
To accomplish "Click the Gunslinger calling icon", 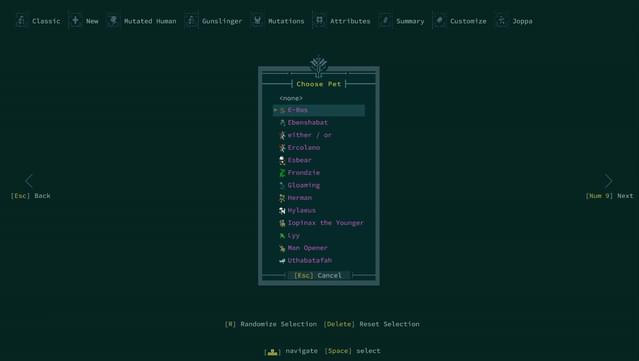I will (x=191, y=20).
